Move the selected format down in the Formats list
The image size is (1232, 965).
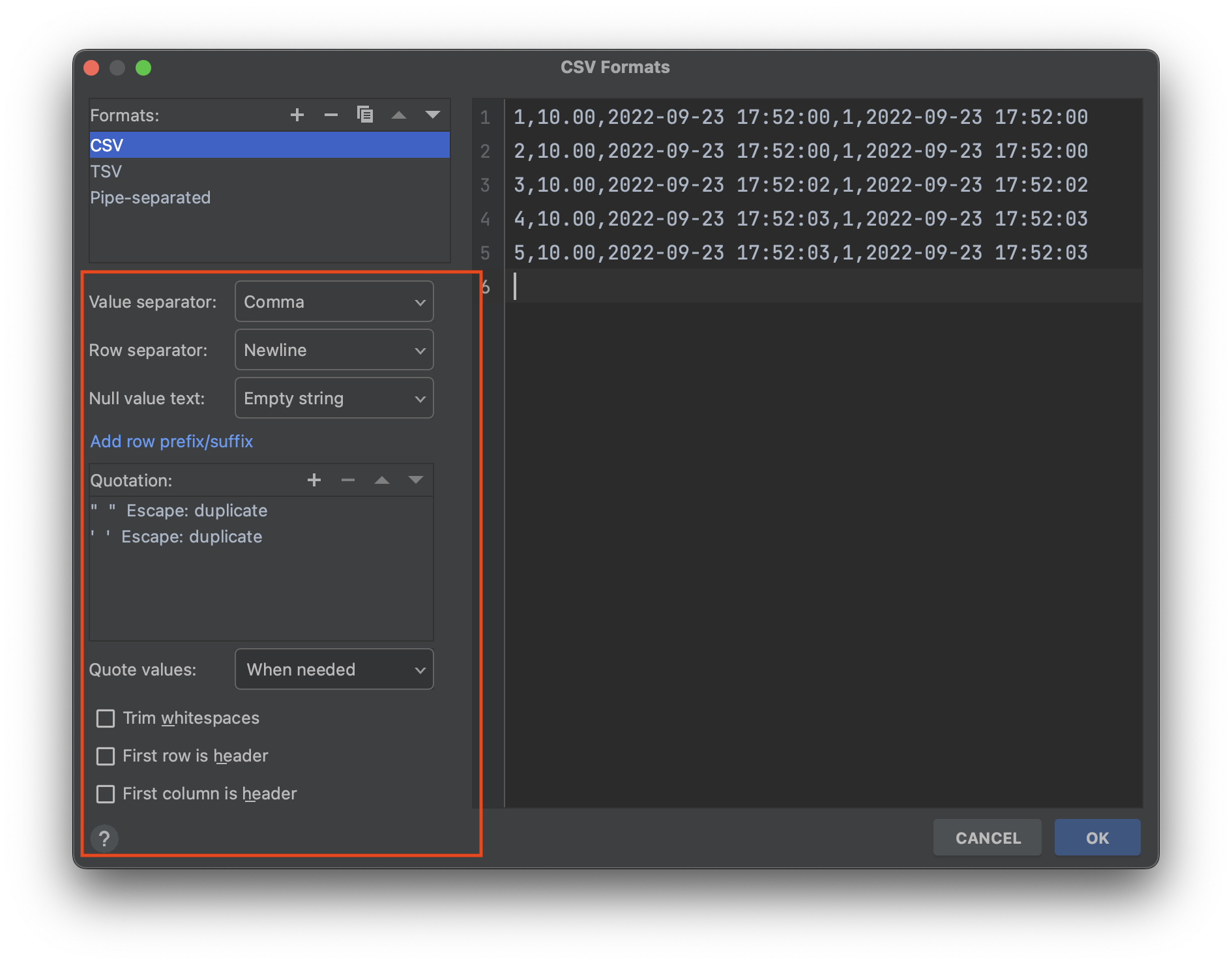click(x=433, y=115)
